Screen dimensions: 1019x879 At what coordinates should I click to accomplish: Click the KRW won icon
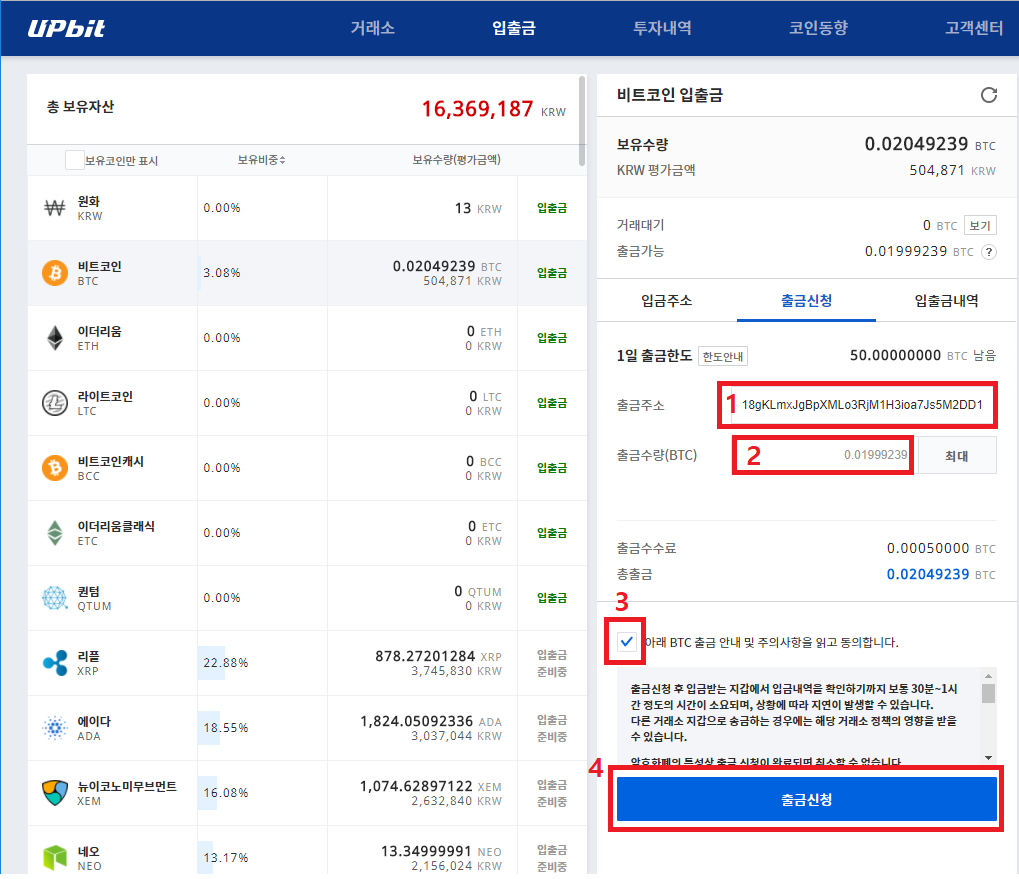pyautogui.click(x=55, y=208)
